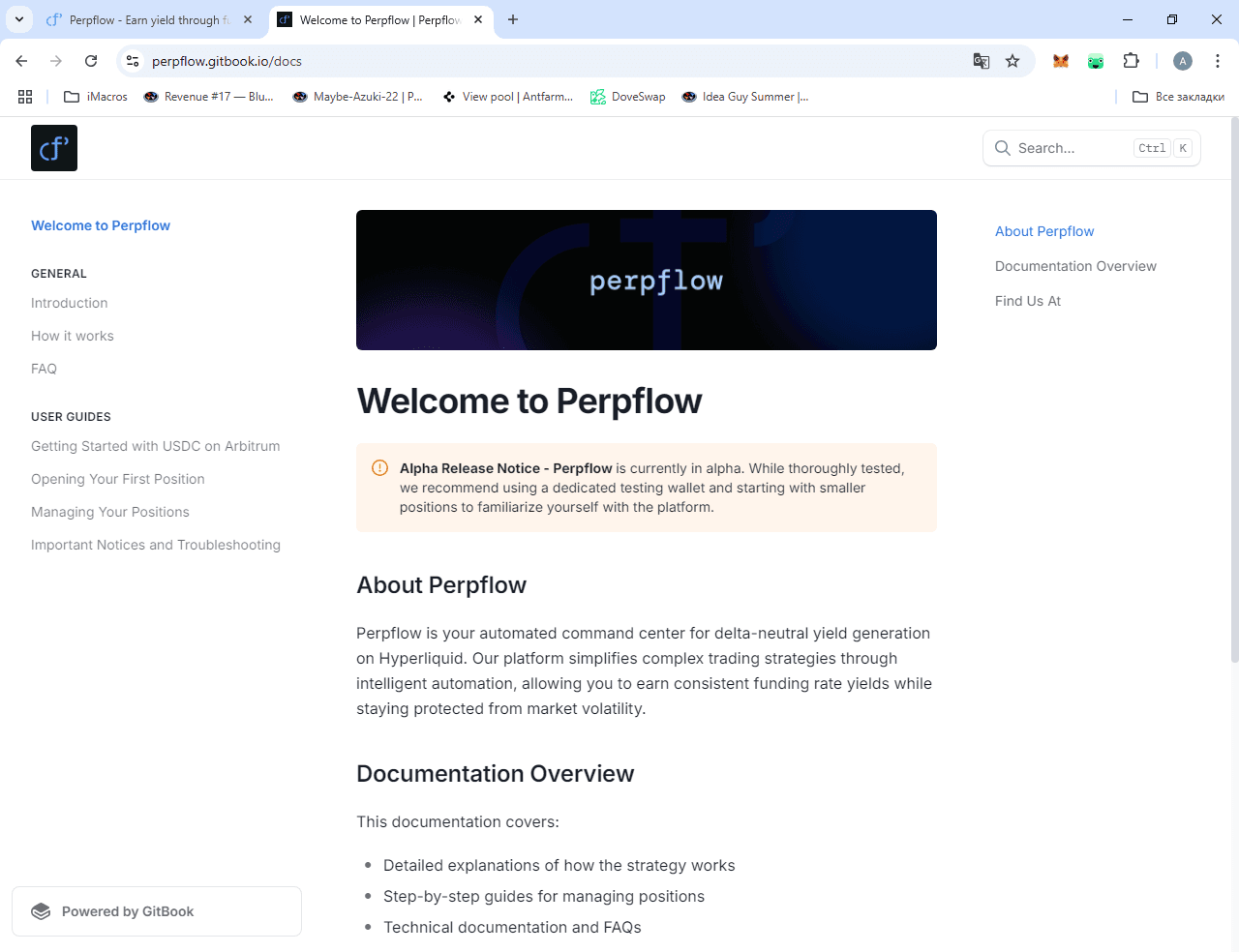
Task: Open the Introduction page
Action: coord(70,303)
